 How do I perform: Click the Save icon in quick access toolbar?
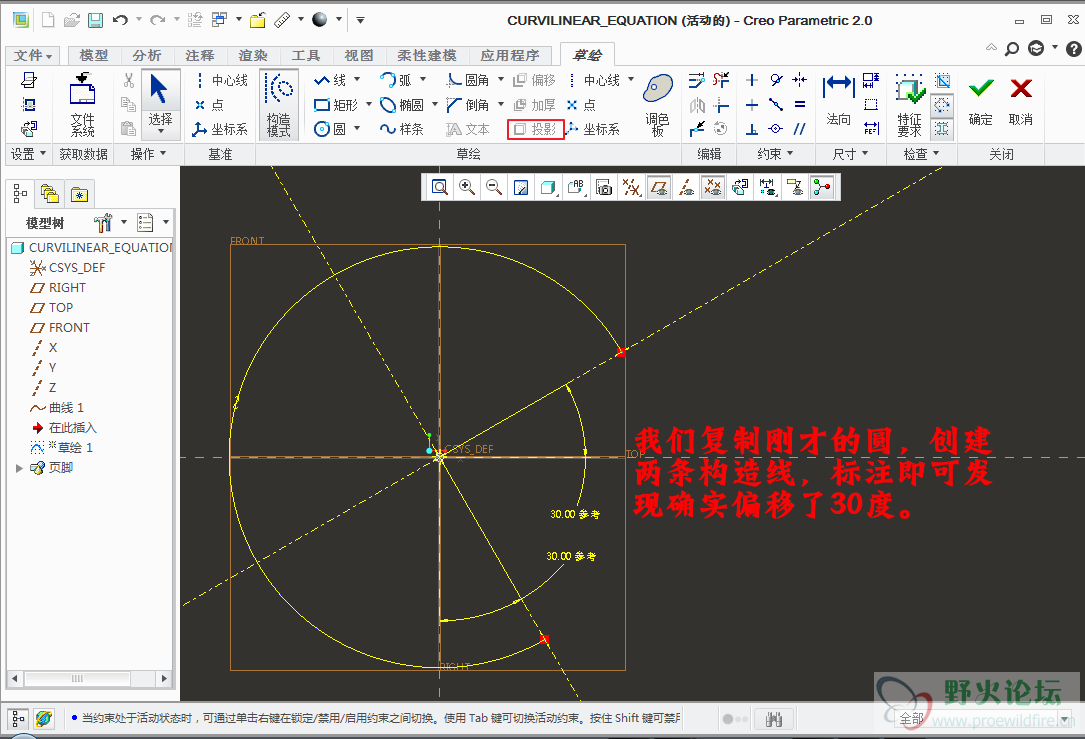coord(95,20)
